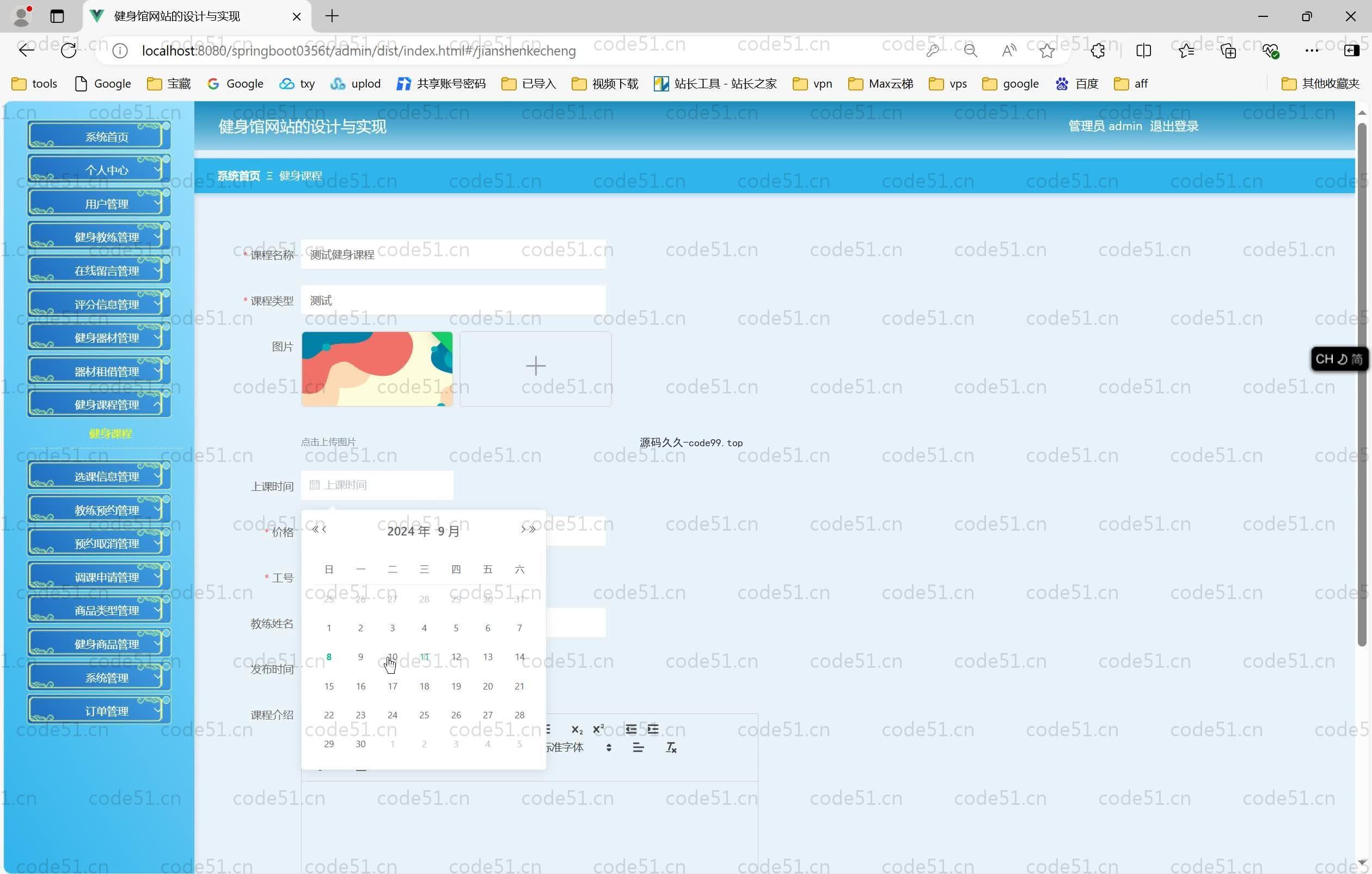Screen dimensions: 1372x874
Task: Go to next year in date picker
Action: point(532,530)
